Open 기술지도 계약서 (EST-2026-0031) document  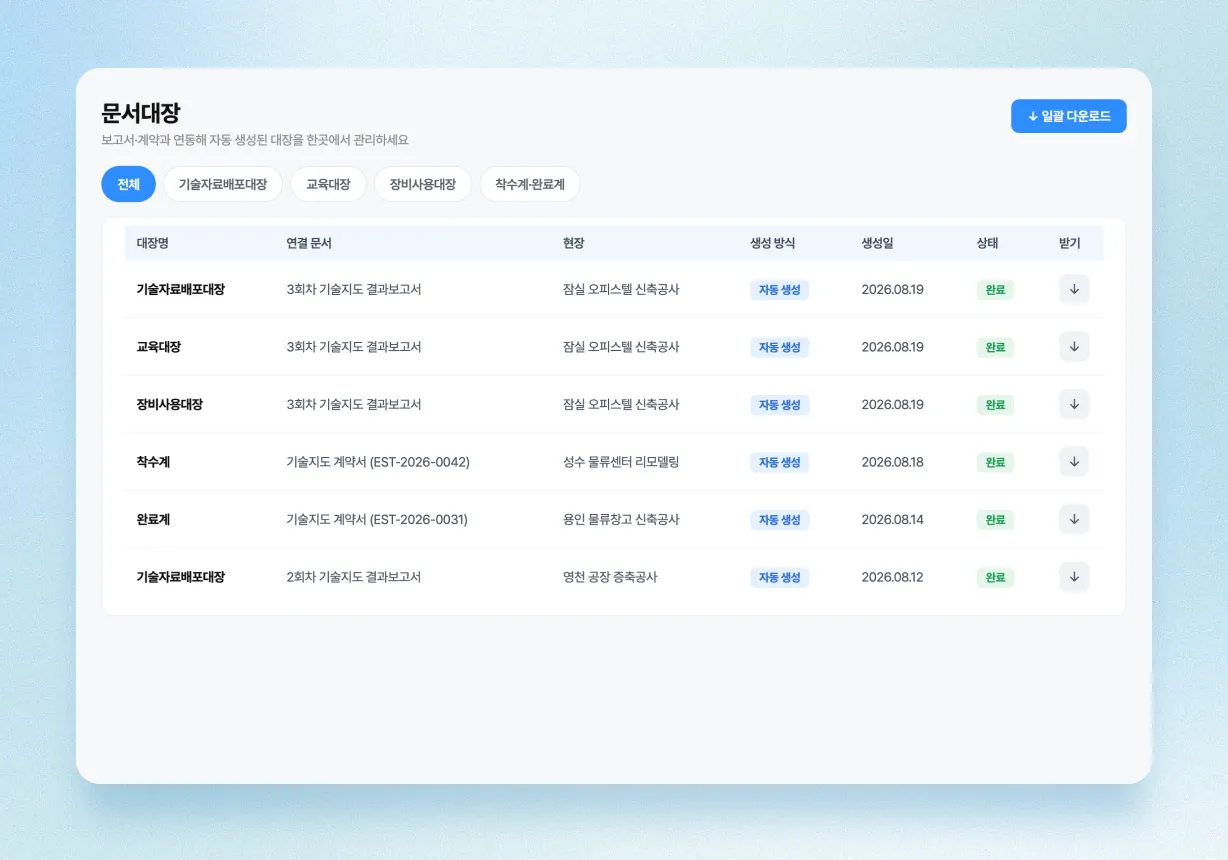point(377,519)
